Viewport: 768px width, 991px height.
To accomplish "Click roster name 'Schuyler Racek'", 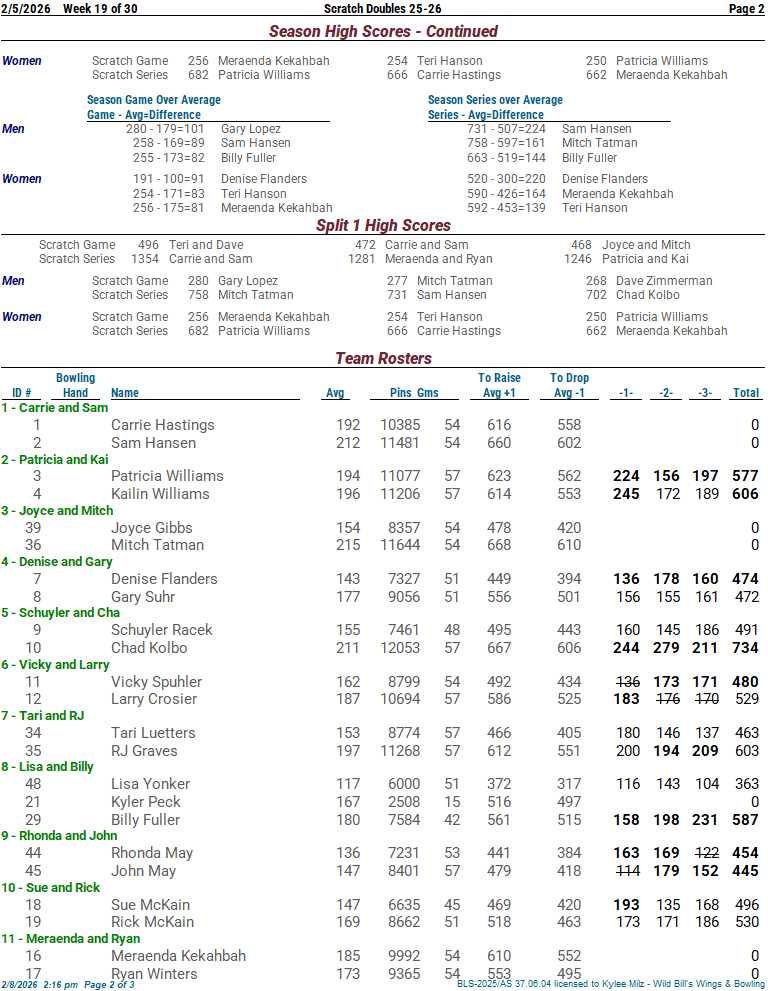I will coord(161,630).
